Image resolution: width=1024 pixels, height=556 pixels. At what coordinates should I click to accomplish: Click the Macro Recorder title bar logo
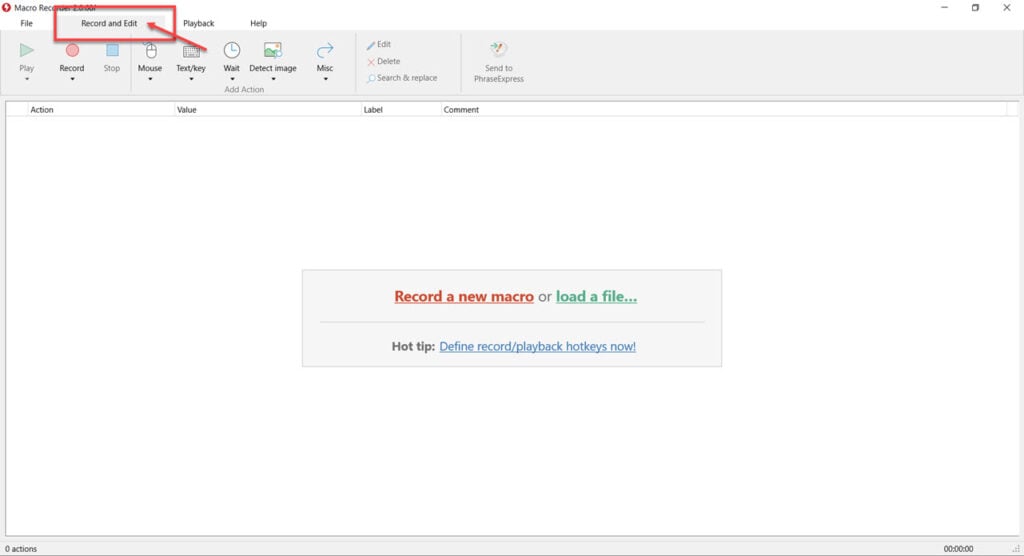coord(7,8)
